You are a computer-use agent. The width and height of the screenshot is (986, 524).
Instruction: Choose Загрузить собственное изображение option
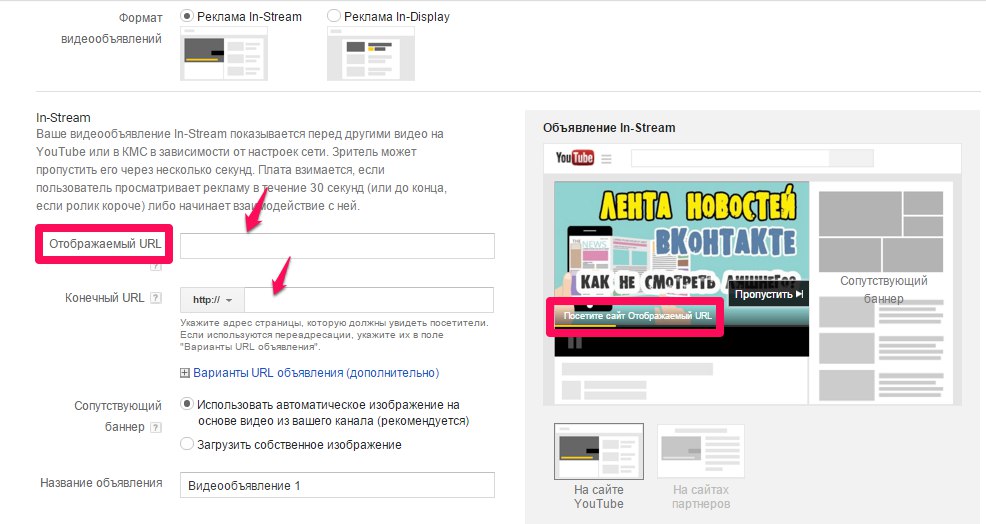point(187,444)
